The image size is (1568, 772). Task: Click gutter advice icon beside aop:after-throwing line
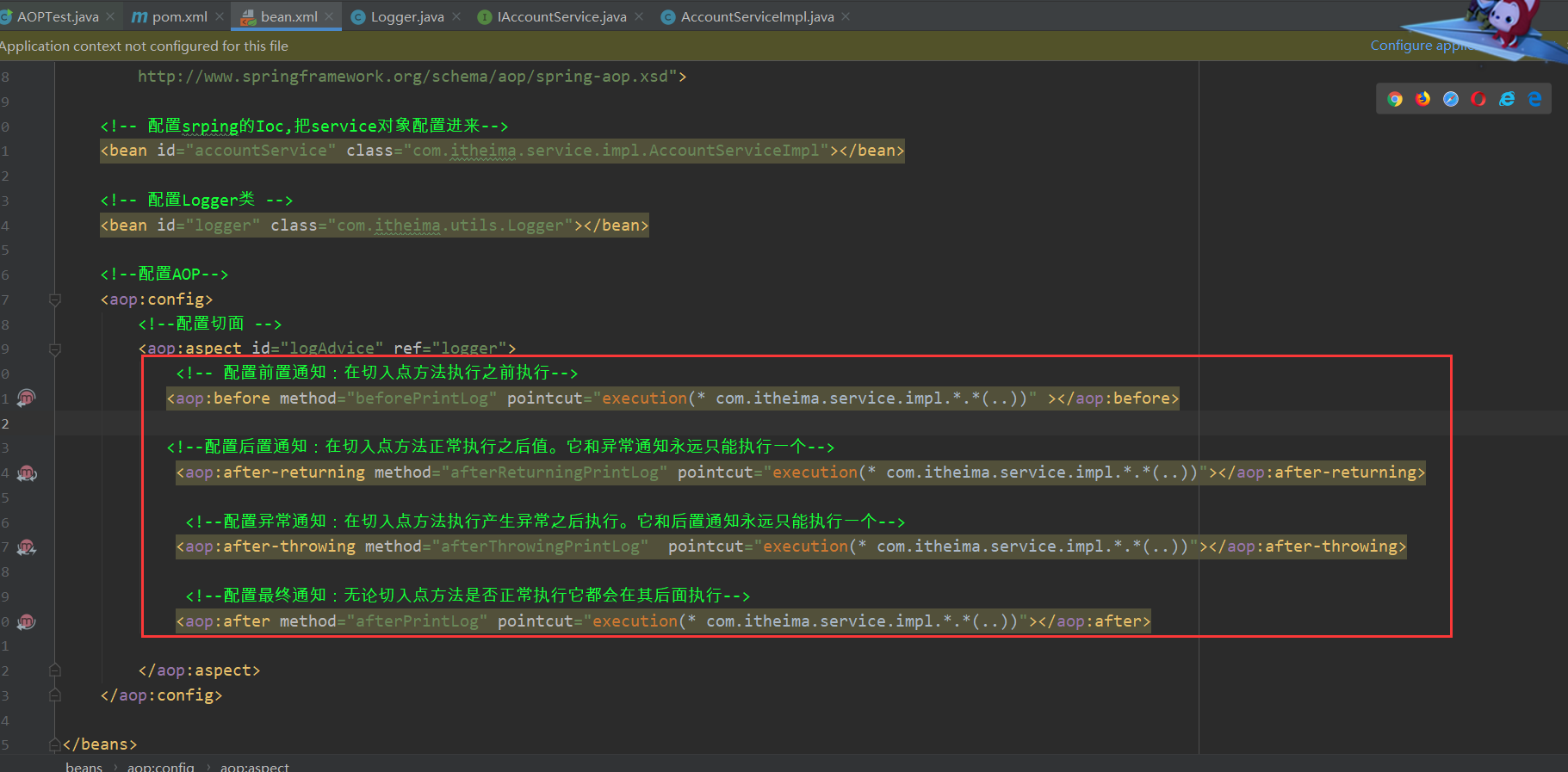coord(27,547)
